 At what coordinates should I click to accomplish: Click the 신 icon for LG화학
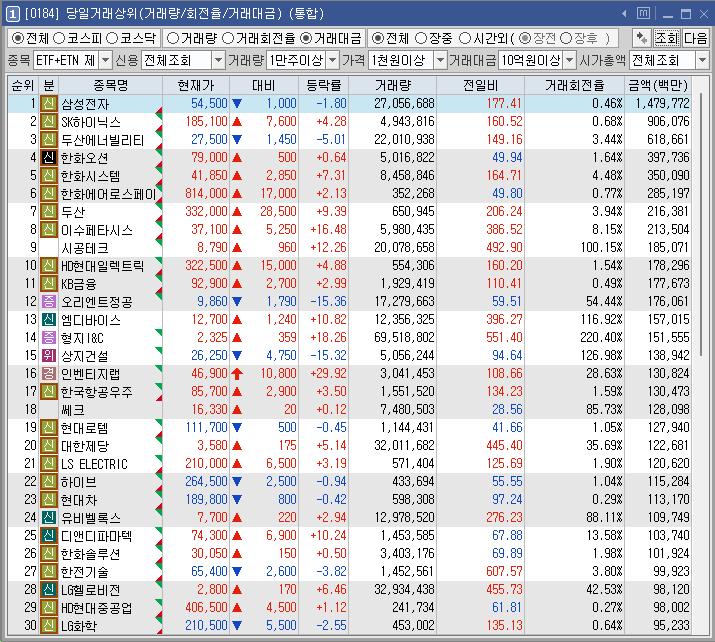49,626
